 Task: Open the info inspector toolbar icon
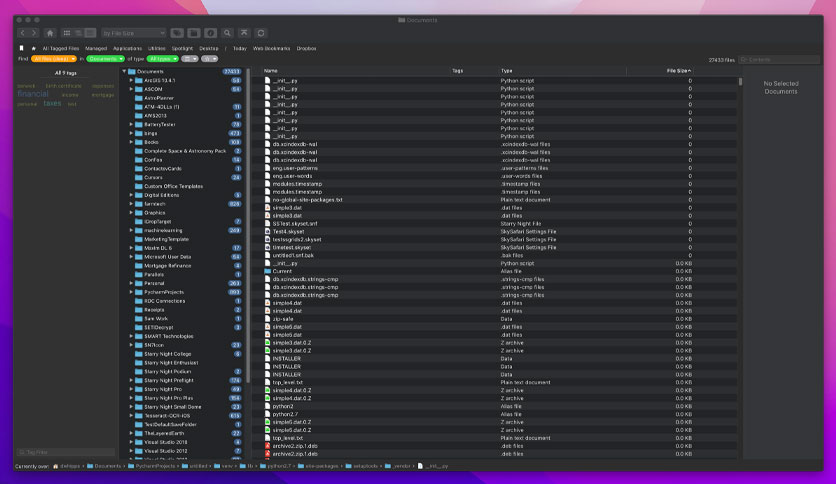[211, 33]
